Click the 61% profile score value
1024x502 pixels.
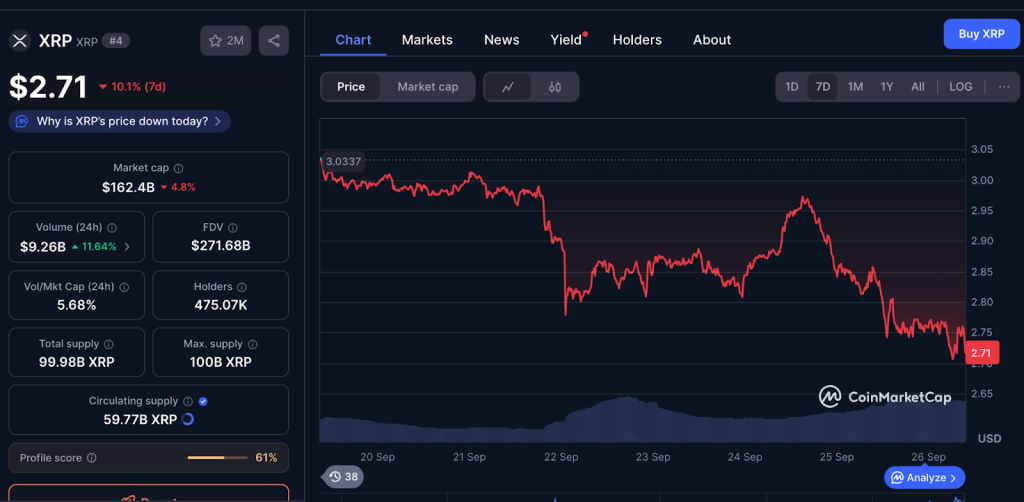pyautogui.click(x=266, y=458)
